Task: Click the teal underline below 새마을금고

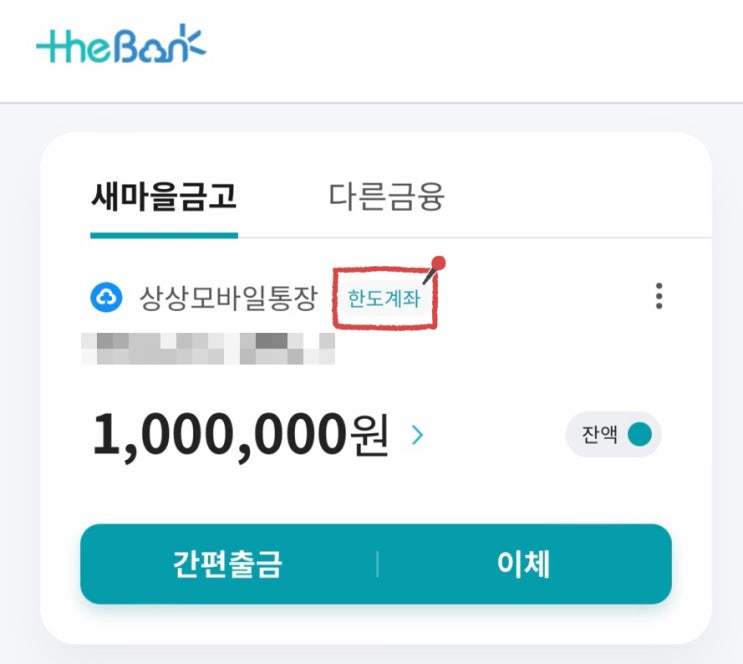Action: 163,235
